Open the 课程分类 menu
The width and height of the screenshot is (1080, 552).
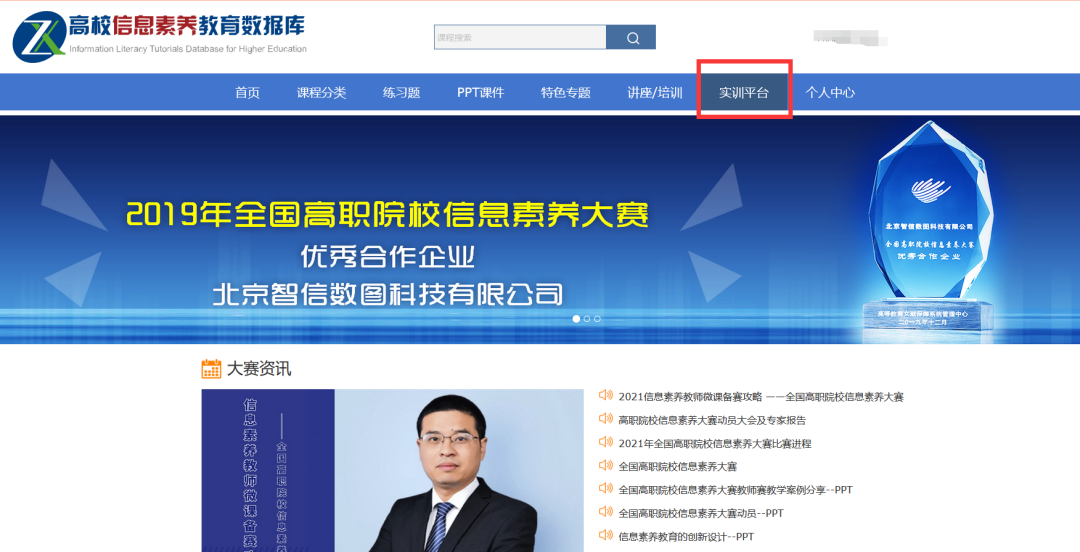[x=322, y=92]
